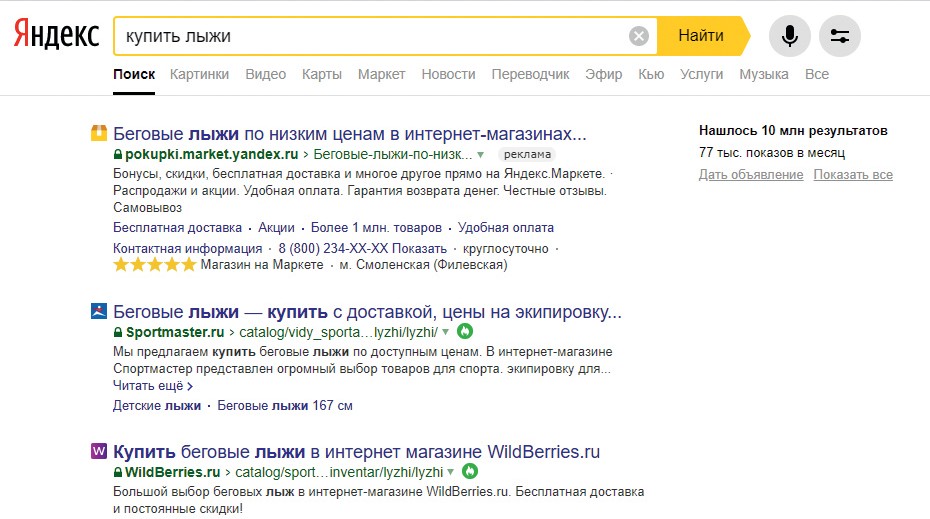
Task: Activate voice search microphone
Action: coord(790,37)
